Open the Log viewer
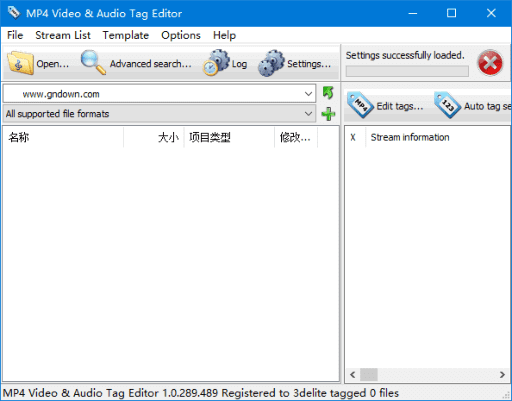This screenshot has width=512, height=401. click(x=225, y=63)
